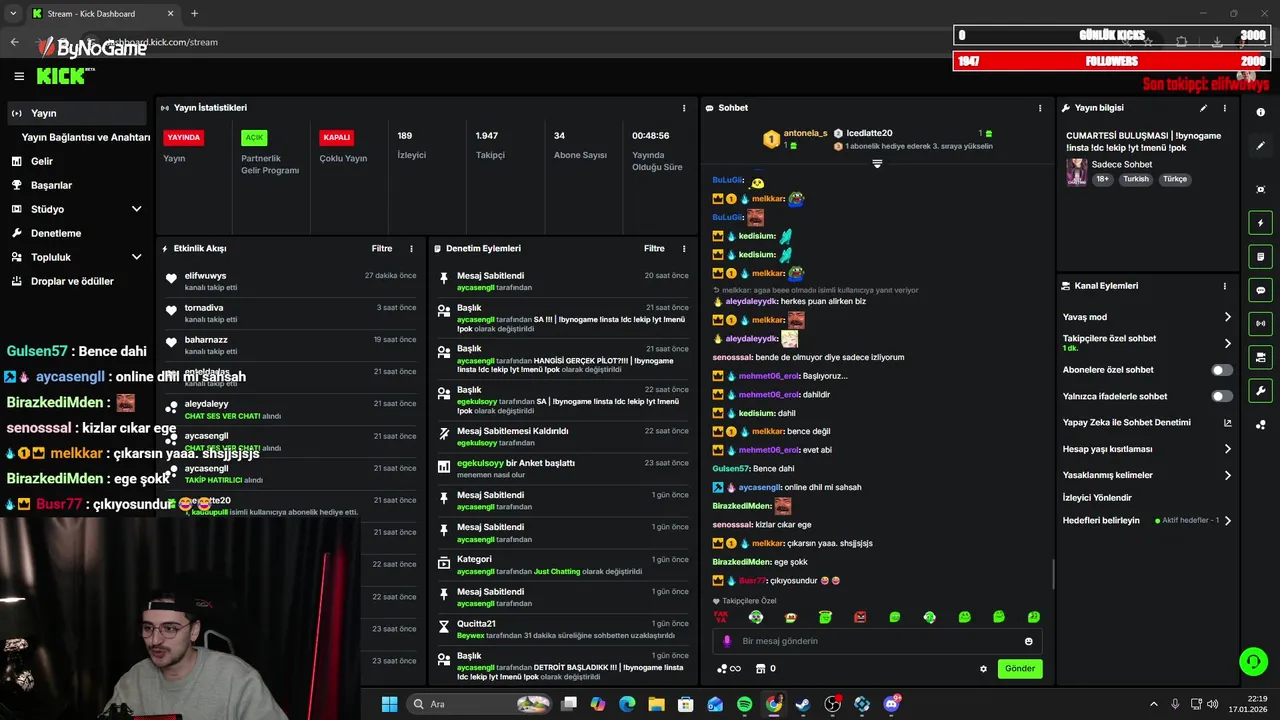Open the broadcast signal icon in the right sidebar
Screen dimensions: 1280x720
1260,323
